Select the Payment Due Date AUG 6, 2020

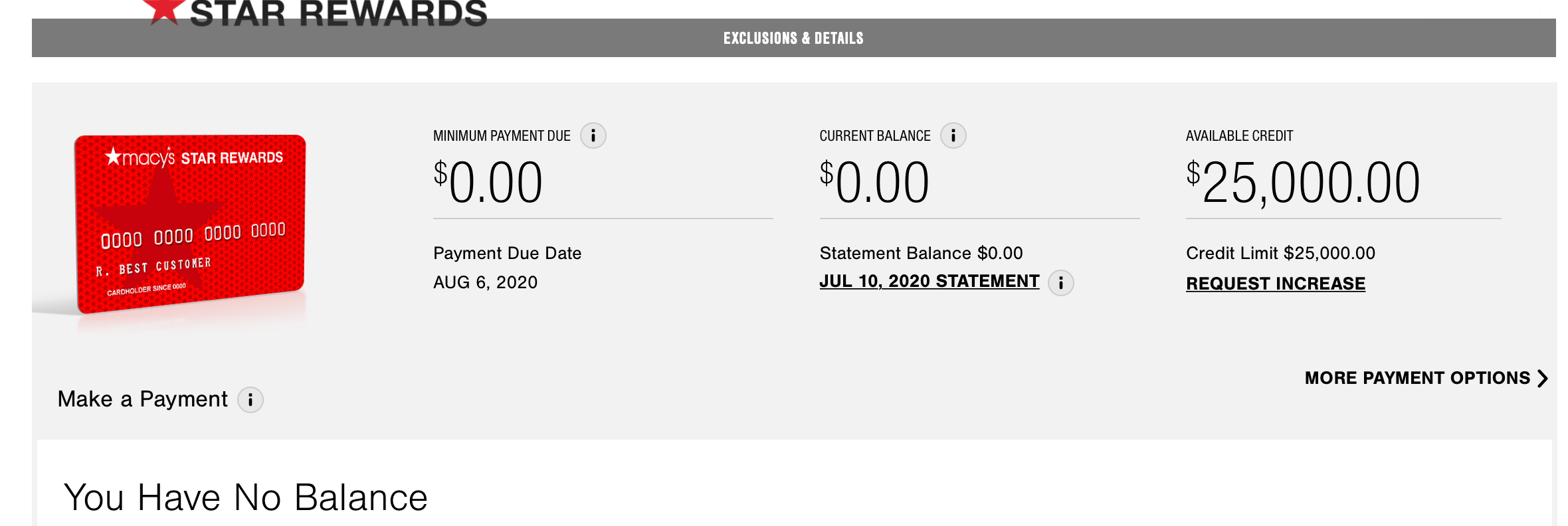pyautogui.click(x=486, y=282)
